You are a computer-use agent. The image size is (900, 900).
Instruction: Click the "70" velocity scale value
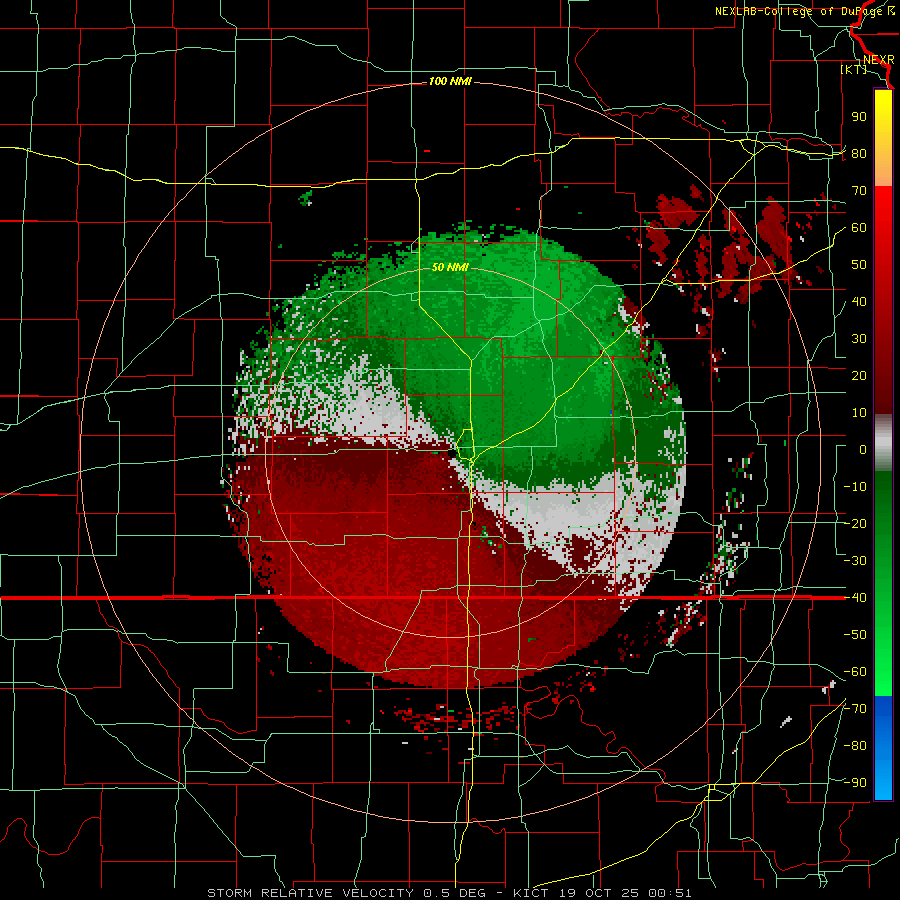point(859,191)
